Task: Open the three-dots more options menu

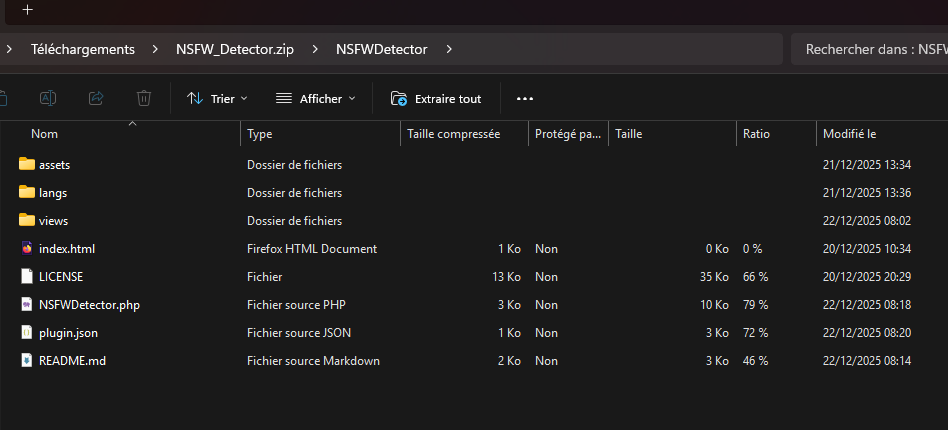Action: 525,99
